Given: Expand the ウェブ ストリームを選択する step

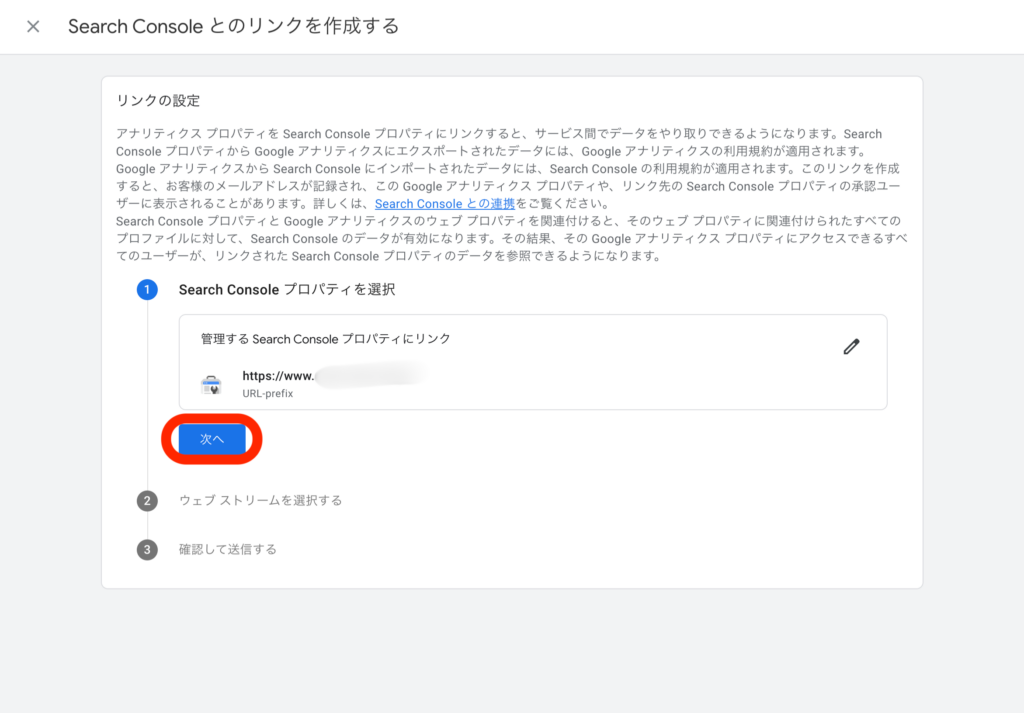Looking at the screenshot, I should pos(260,500).
